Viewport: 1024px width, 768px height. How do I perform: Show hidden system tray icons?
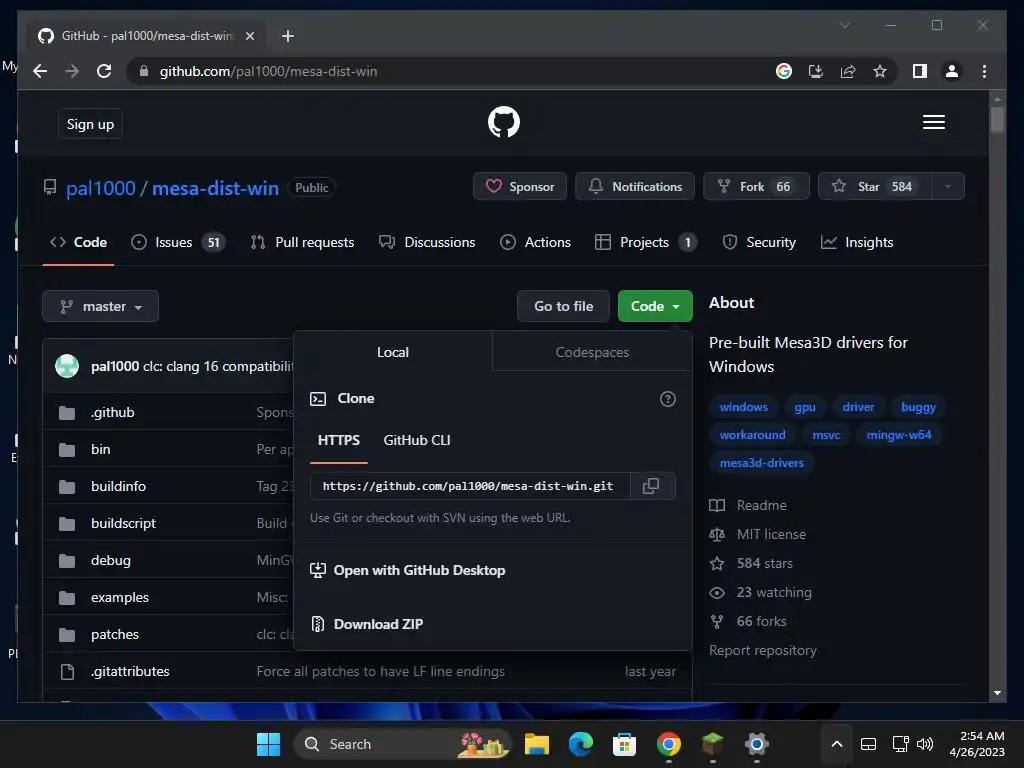tap(837, 744)
